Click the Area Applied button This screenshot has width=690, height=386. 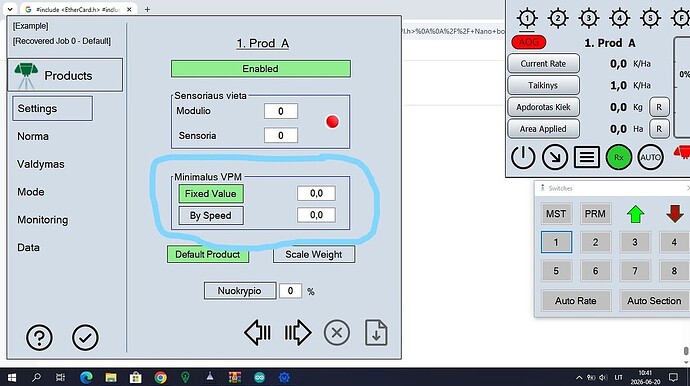pos(543,129)
